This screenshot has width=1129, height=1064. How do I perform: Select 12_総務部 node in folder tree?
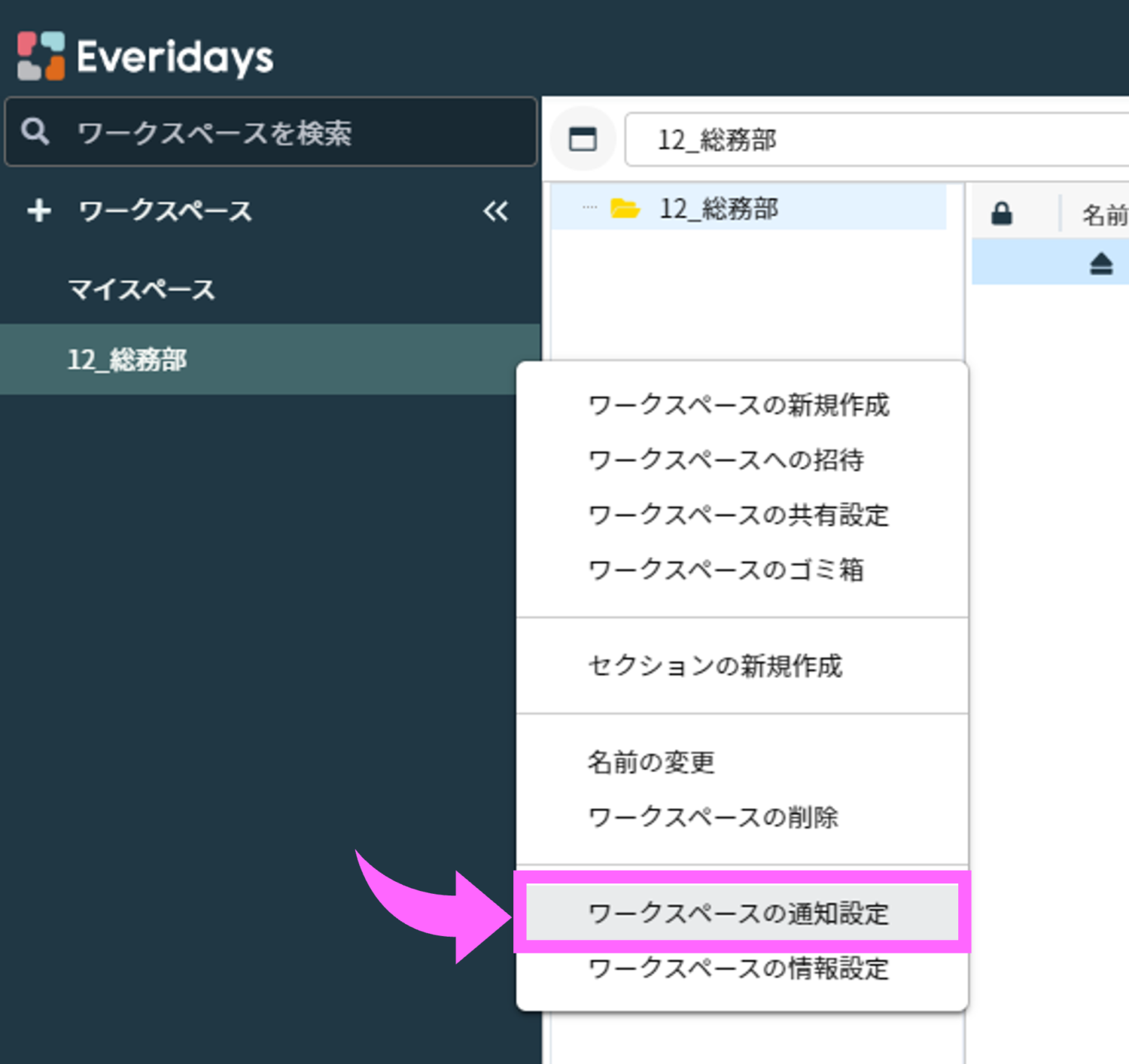tap(719, 208)
